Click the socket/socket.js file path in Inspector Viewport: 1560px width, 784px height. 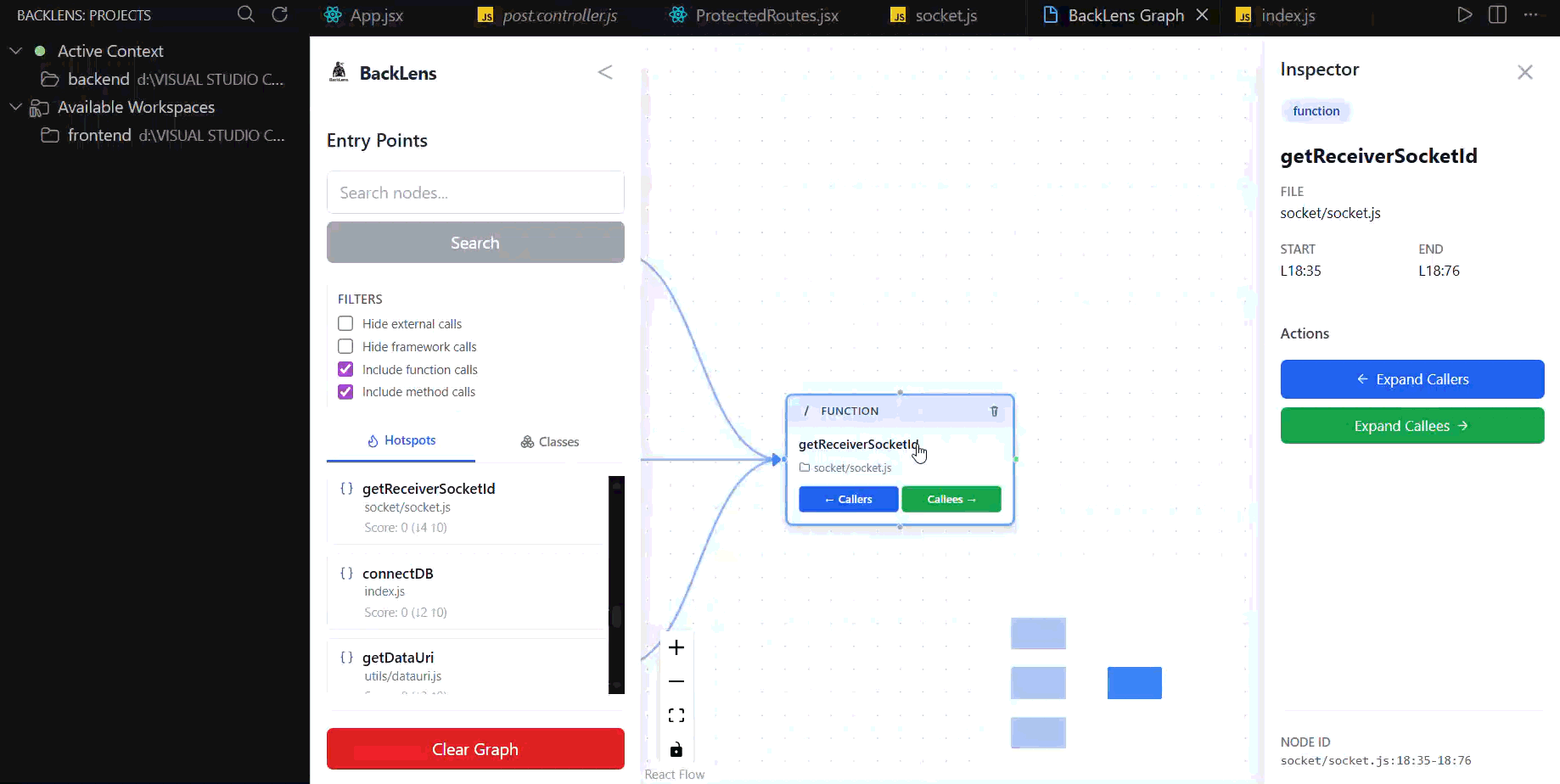coord(1330,213)
